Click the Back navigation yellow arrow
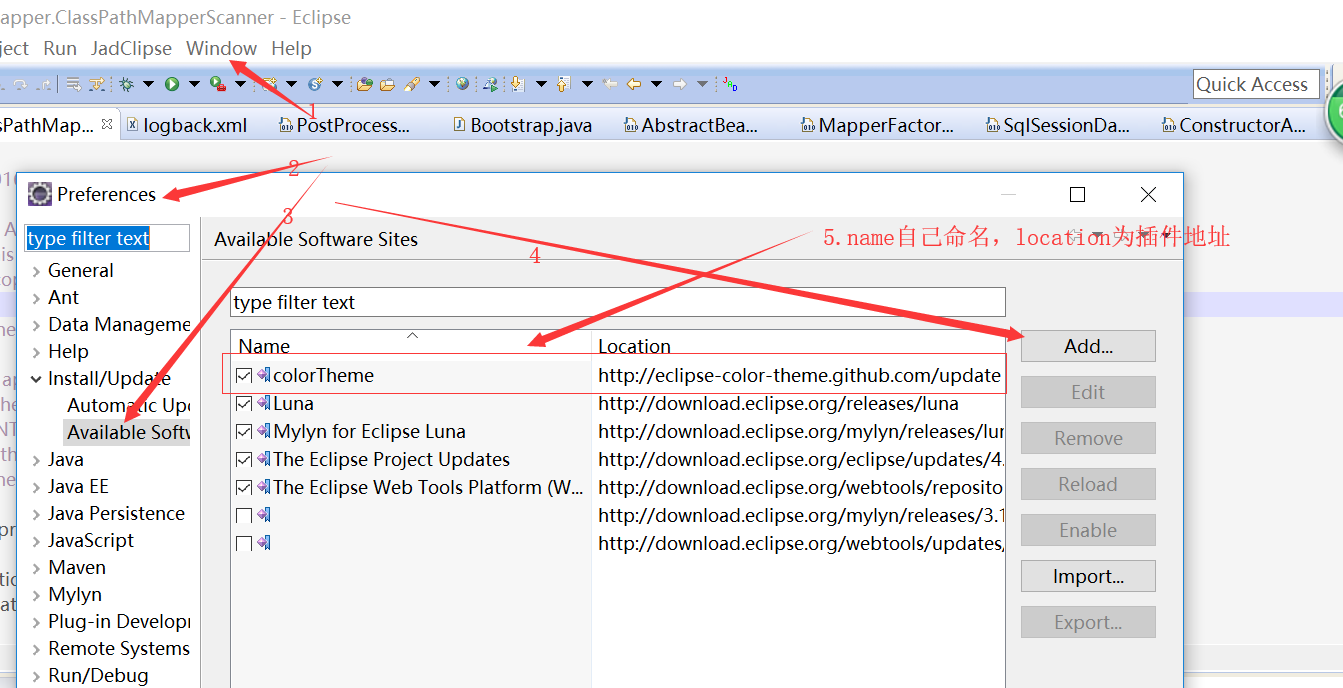This screenshot has width=1343, height=688. tap(634, 85)
